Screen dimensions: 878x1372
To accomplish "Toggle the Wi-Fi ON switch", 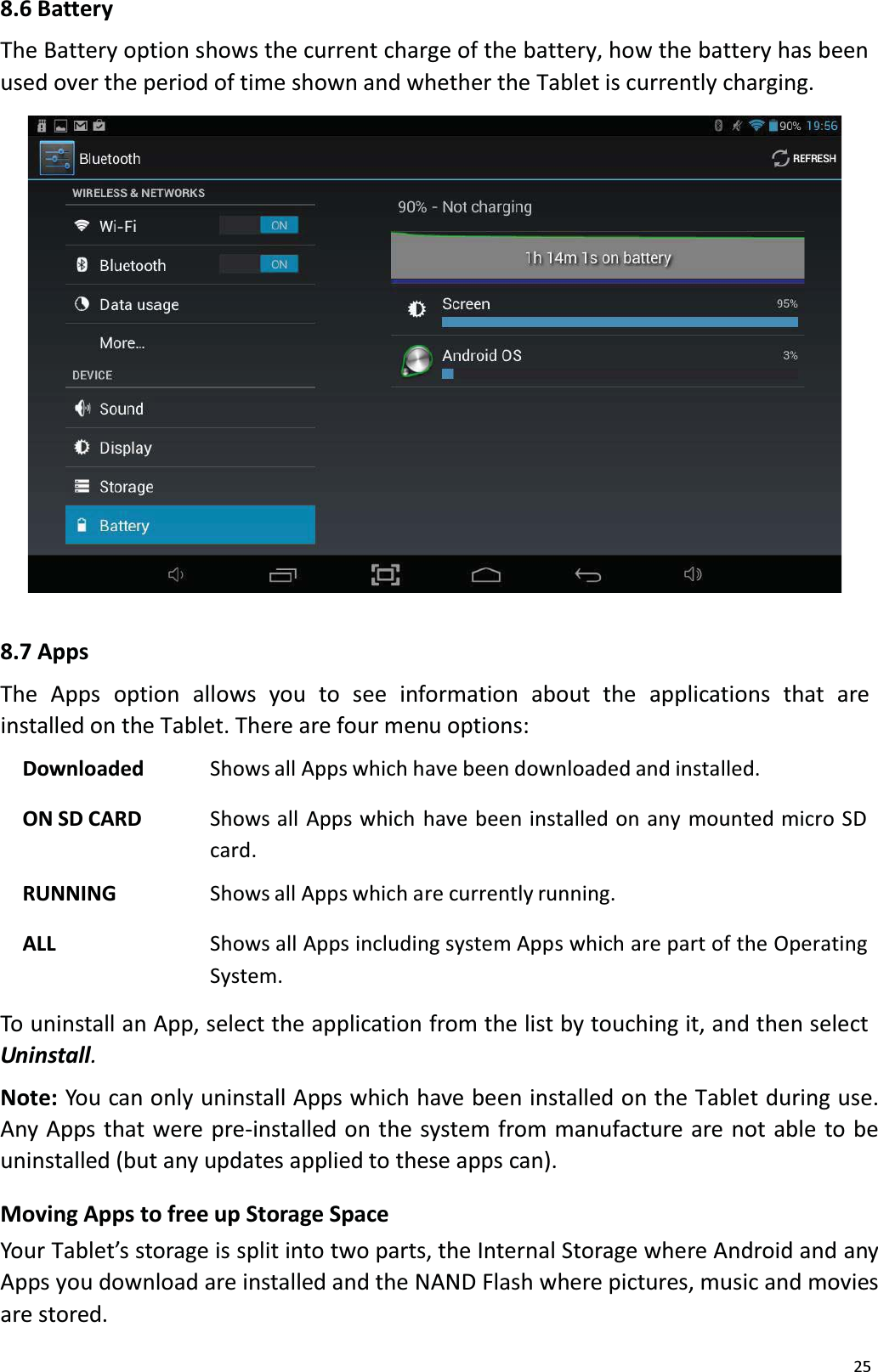I will pyautogui.click(x=259, y=225).
